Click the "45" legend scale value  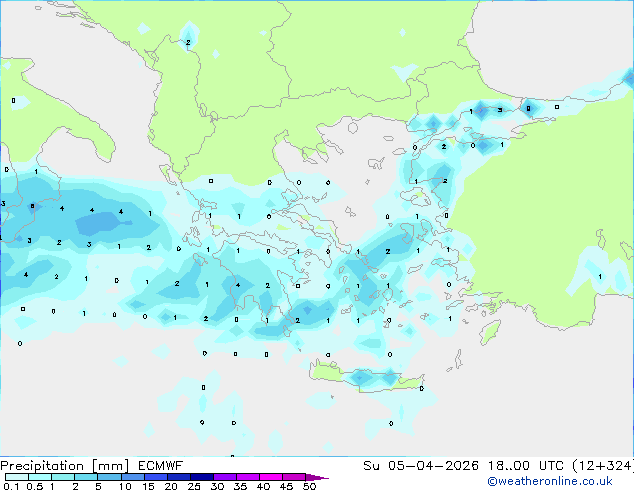(x=286, y=486)
